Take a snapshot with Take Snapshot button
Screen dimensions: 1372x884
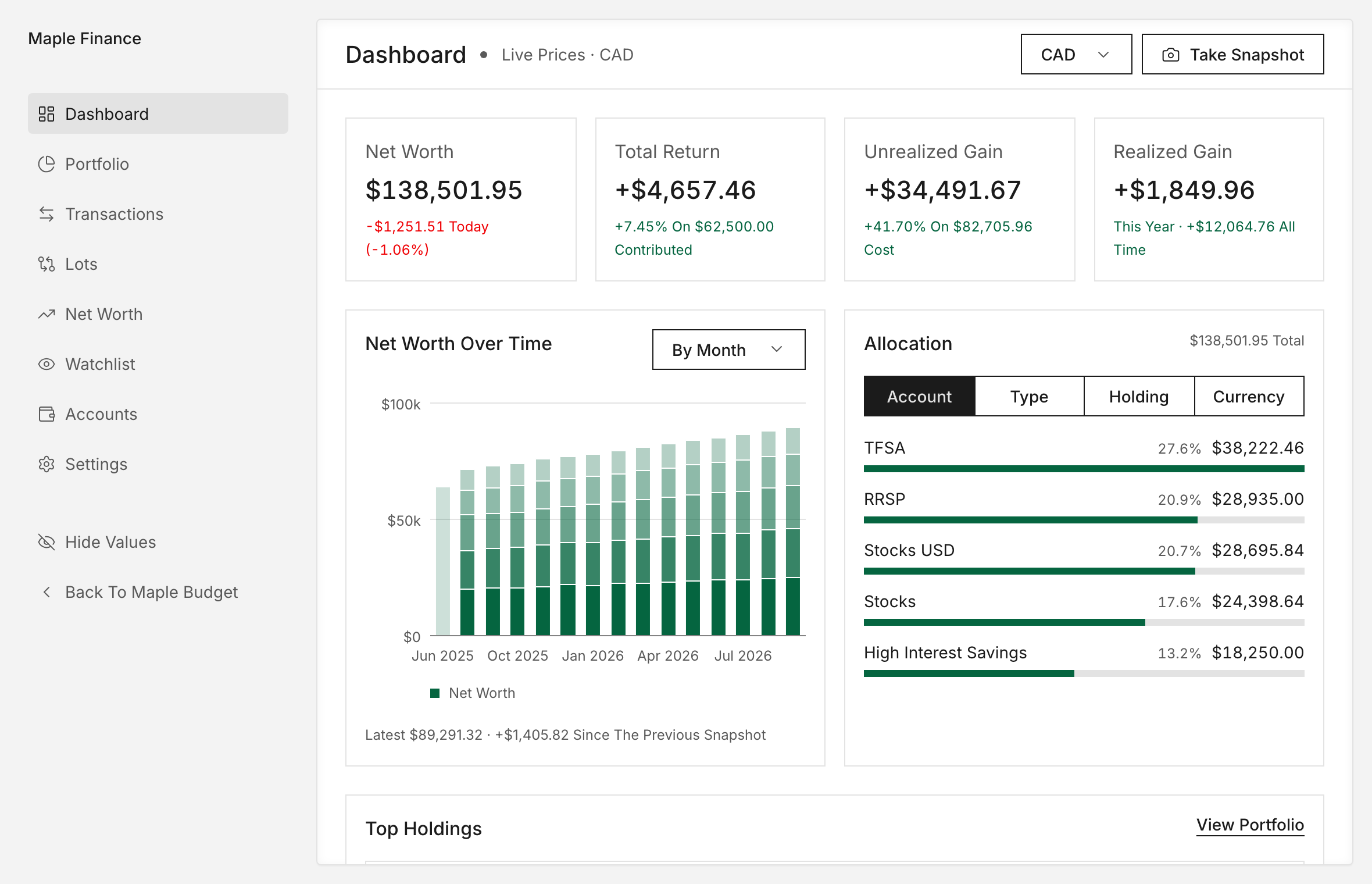(x=1232, y=54)
